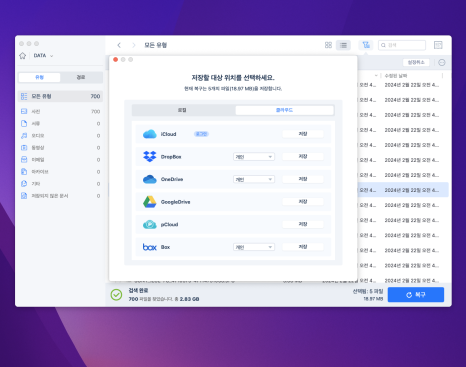Switch to the 클라우드 tab in dialog
Screen dimensions: 466x367
[x=284, y=110]
